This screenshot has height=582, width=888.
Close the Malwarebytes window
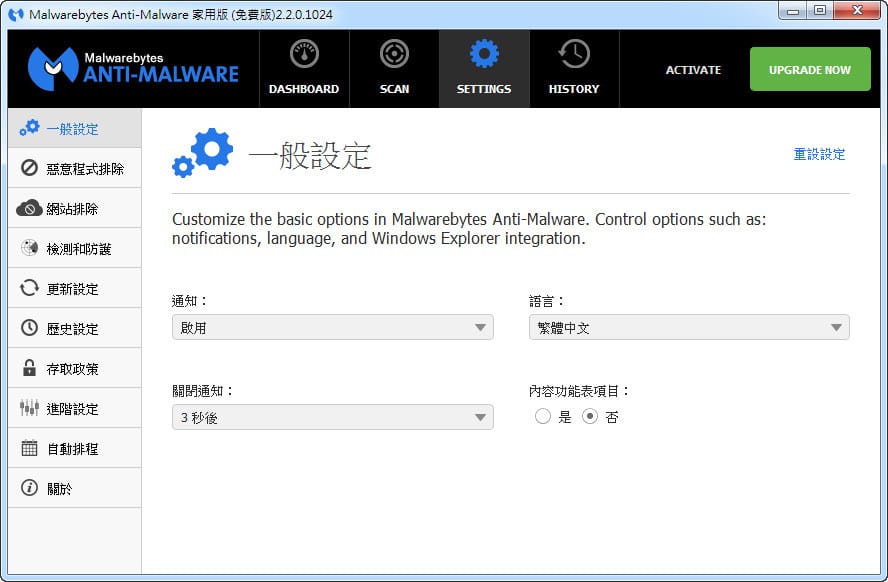pos(857,10)
